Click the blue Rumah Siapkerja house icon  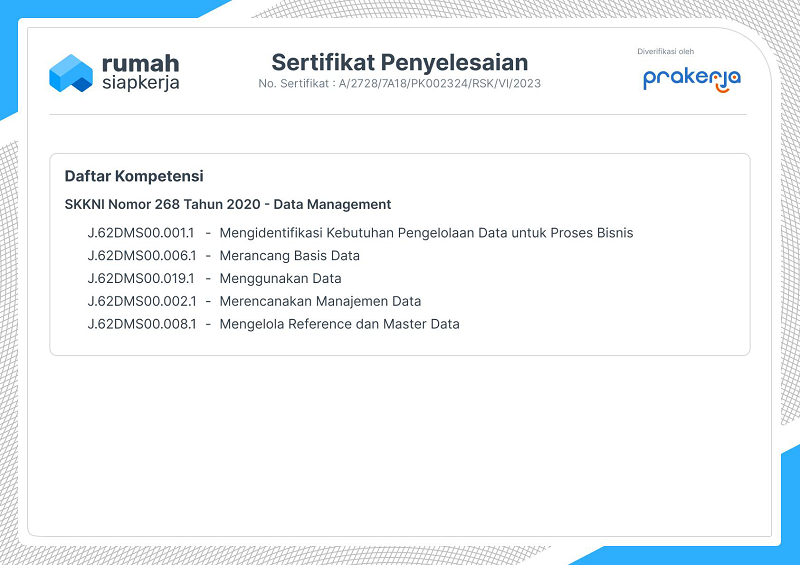coord(70,73)
